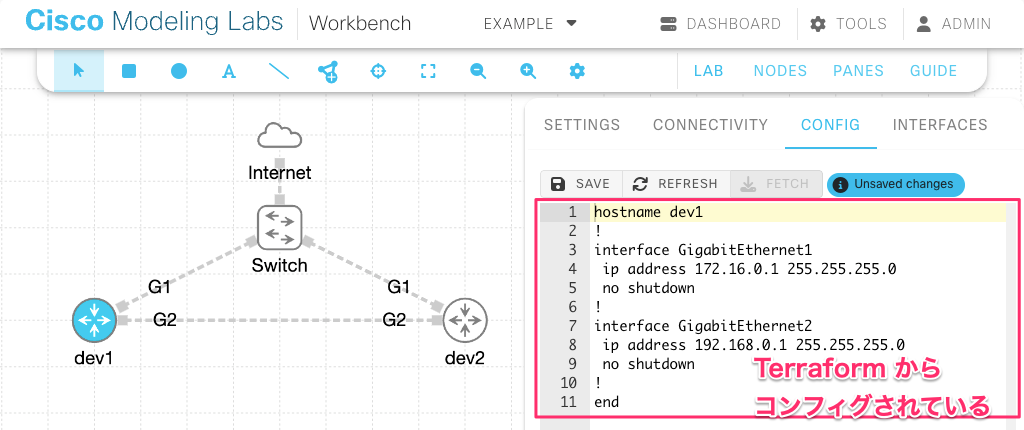1024x430 pixels.
Task: Click line number 5 in editor gutter
Action: 573,288
